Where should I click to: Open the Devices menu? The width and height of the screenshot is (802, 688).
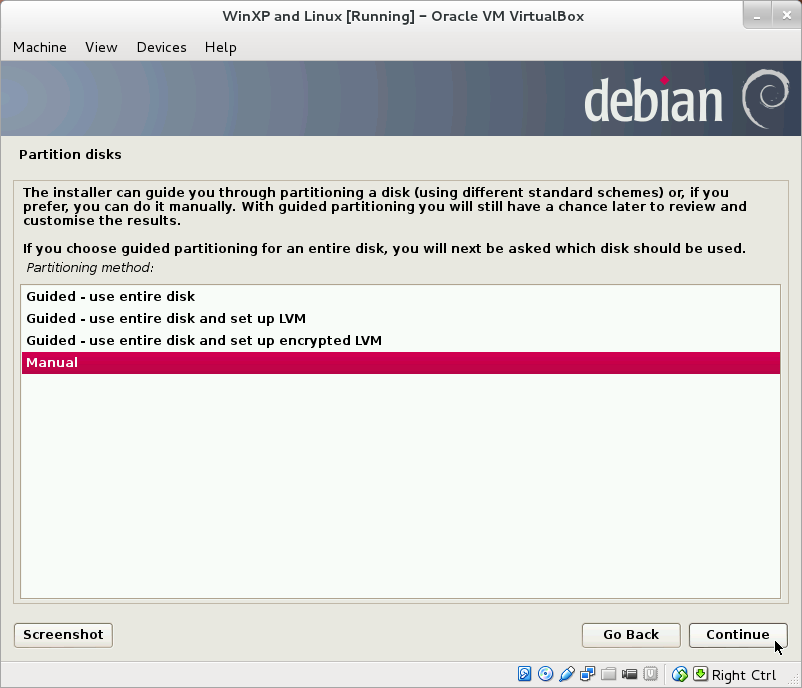coord(161,47)
